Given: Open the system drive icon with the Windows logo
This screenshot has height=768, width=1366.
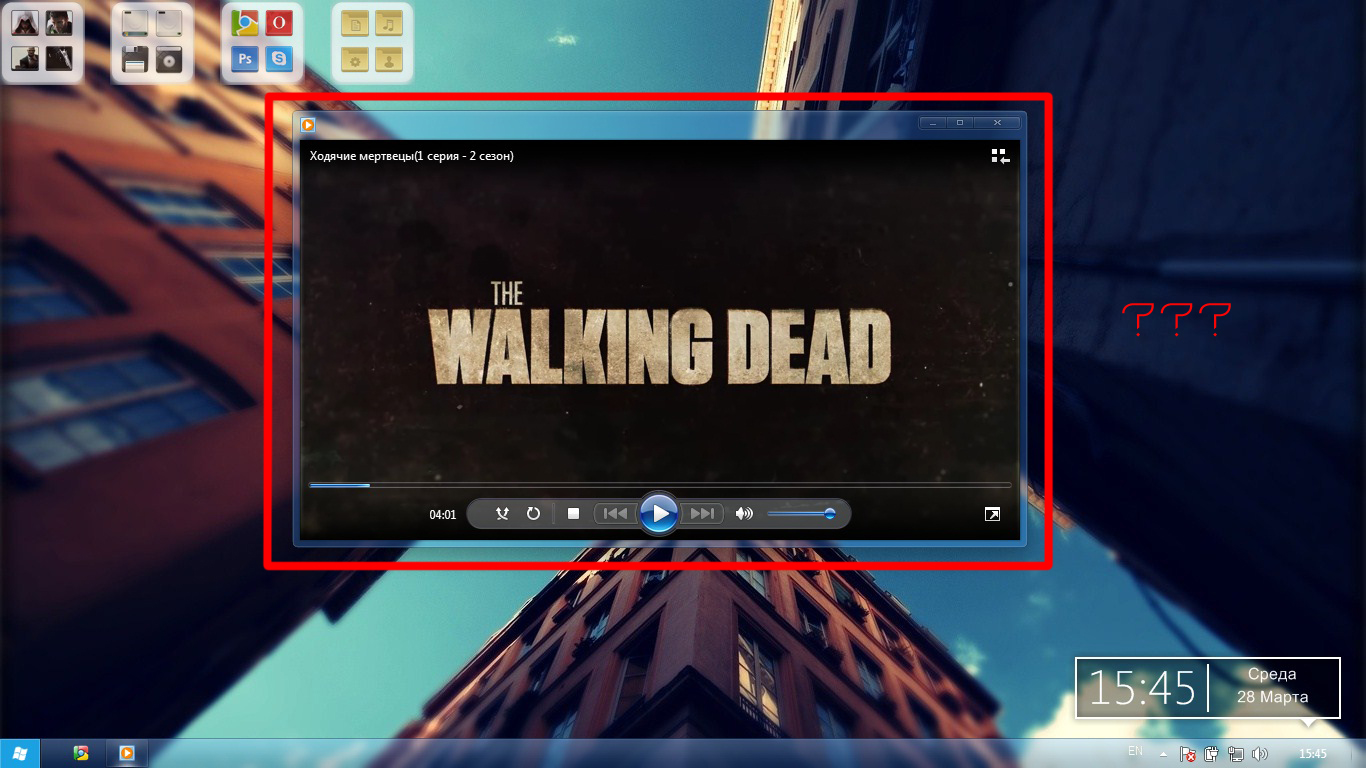Looking at the screenshot, I should tap(135, 23).
